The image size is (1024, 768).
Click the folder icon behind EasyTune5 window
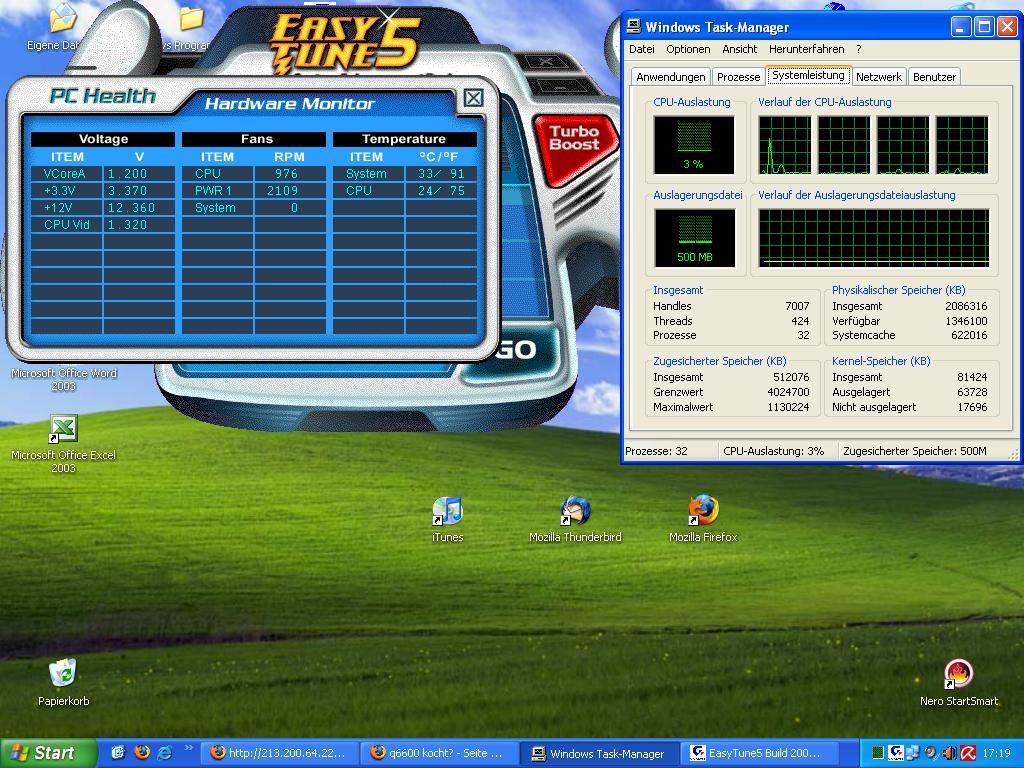tap(191, 18)
